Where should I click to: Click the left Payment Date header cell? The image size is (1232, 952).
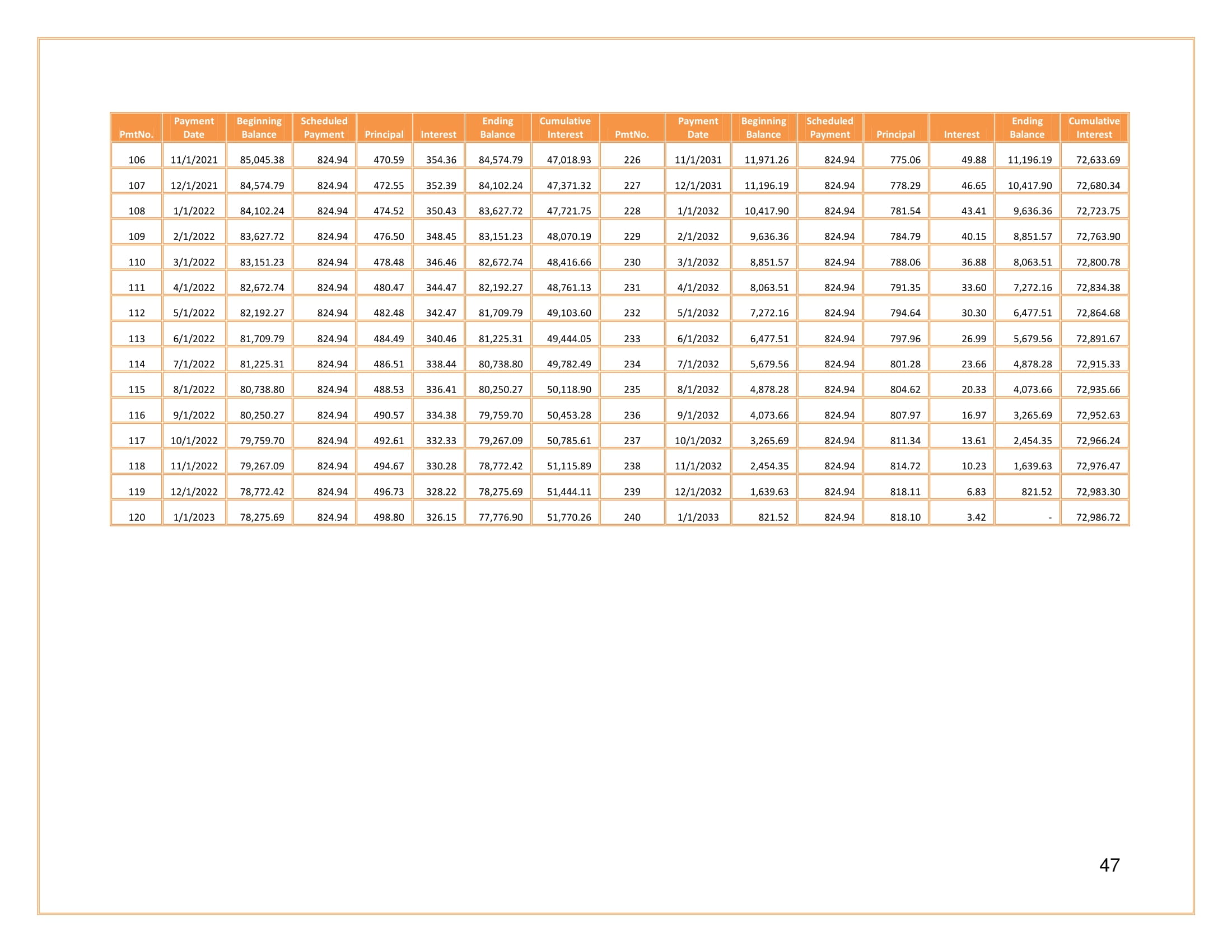(x=194, y=128)
